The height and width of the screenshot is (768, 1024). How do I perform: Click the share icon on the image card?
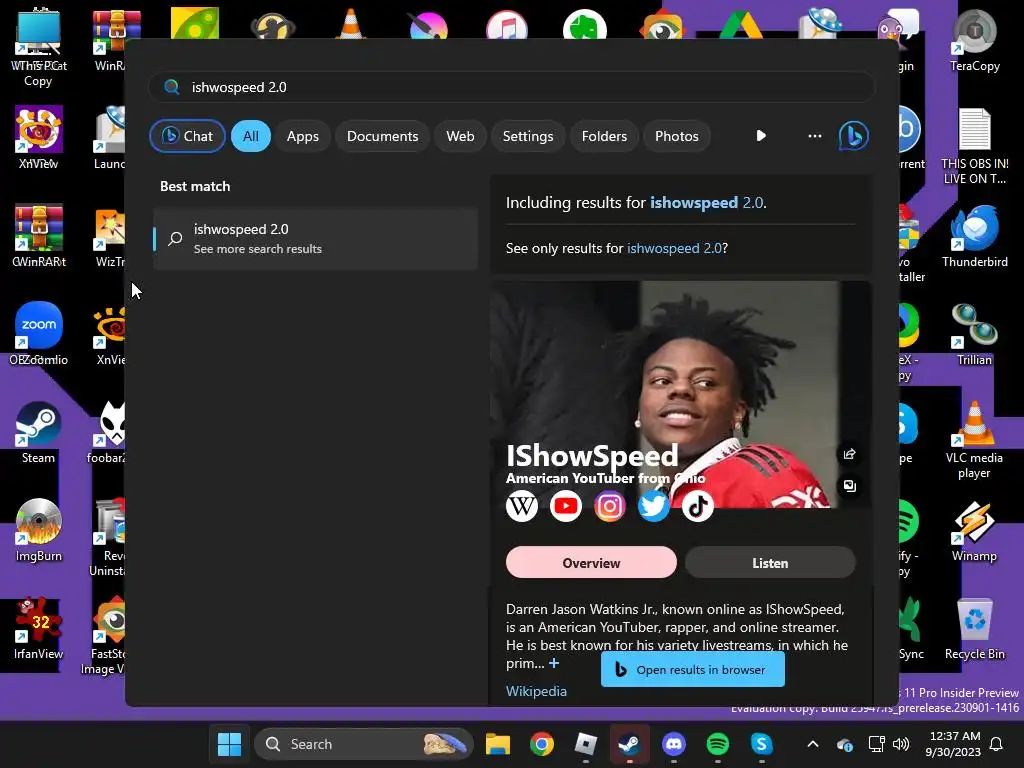[849, 454]
